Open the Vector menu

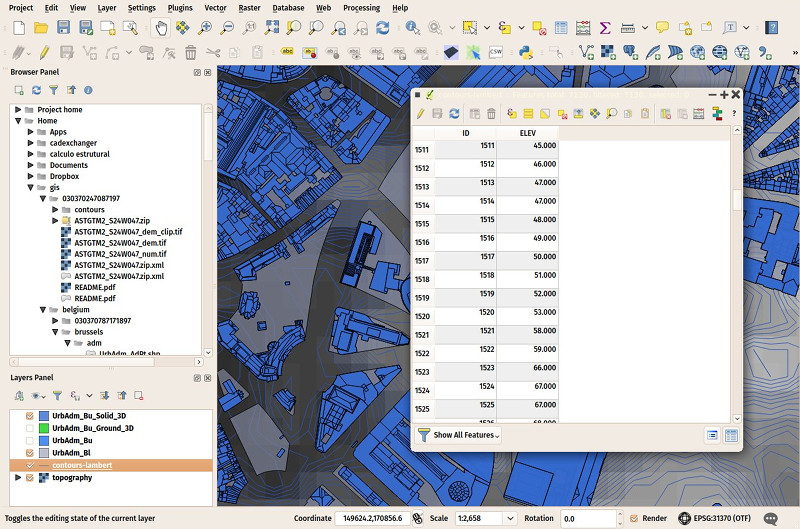[x=215, y=8]
